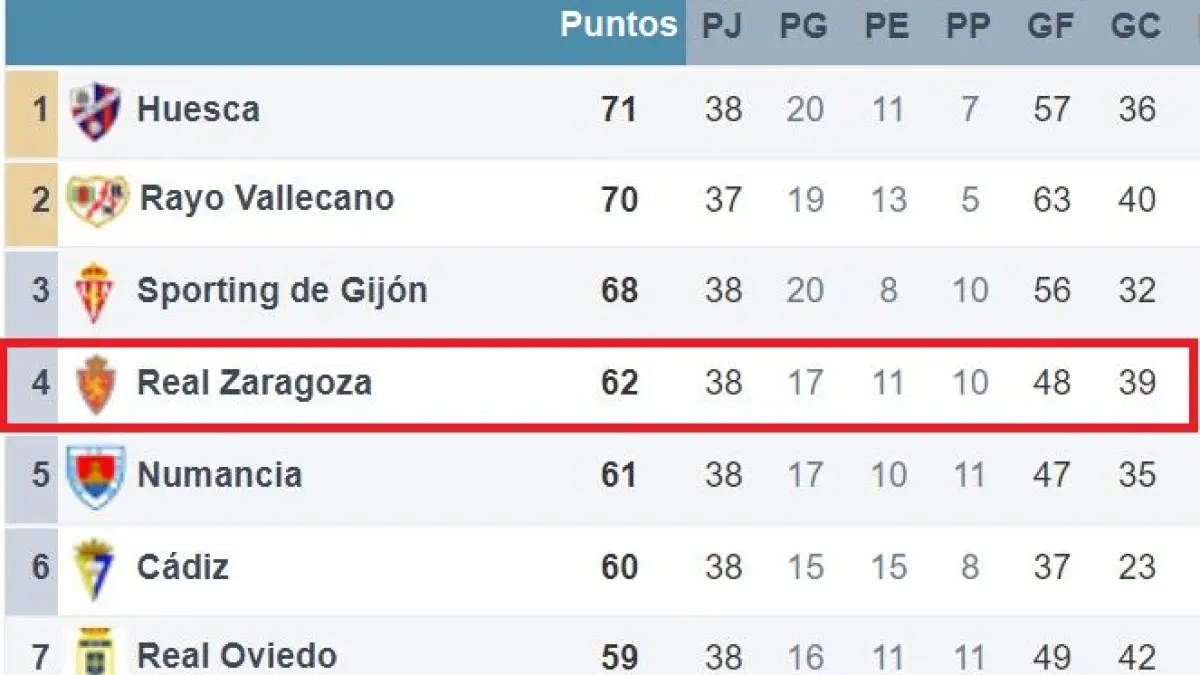Open Sporting de Gijón team name
1200x675 pixels.
coord(282,291)
